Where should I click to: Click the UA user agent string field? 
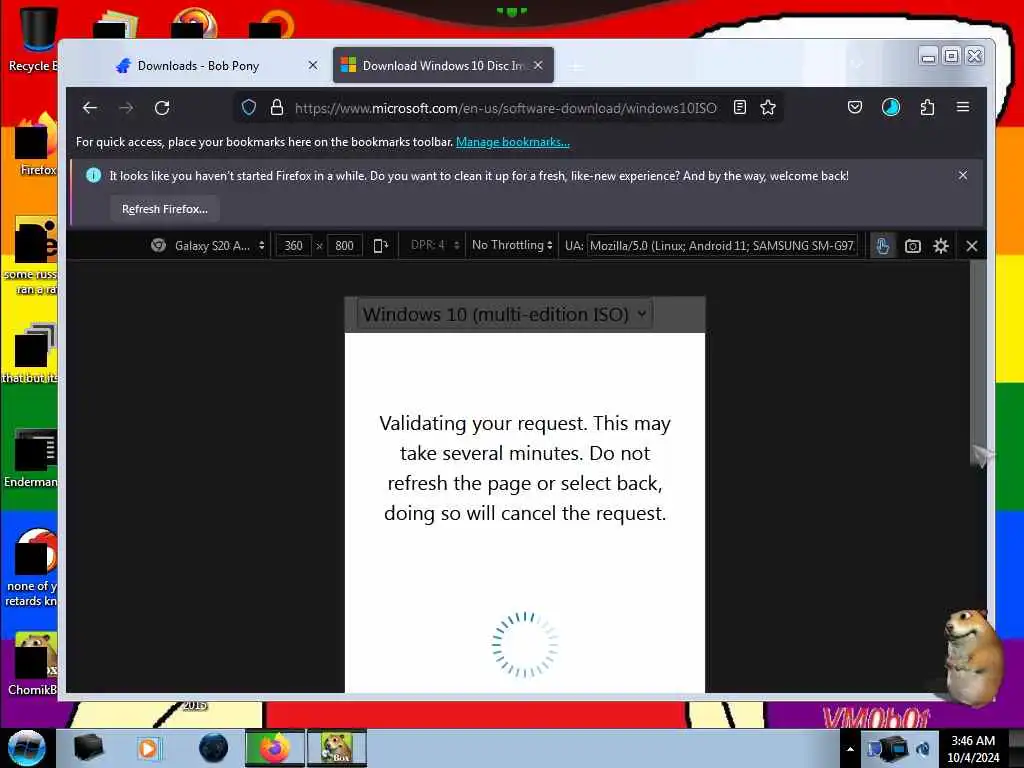click(722, 246)
